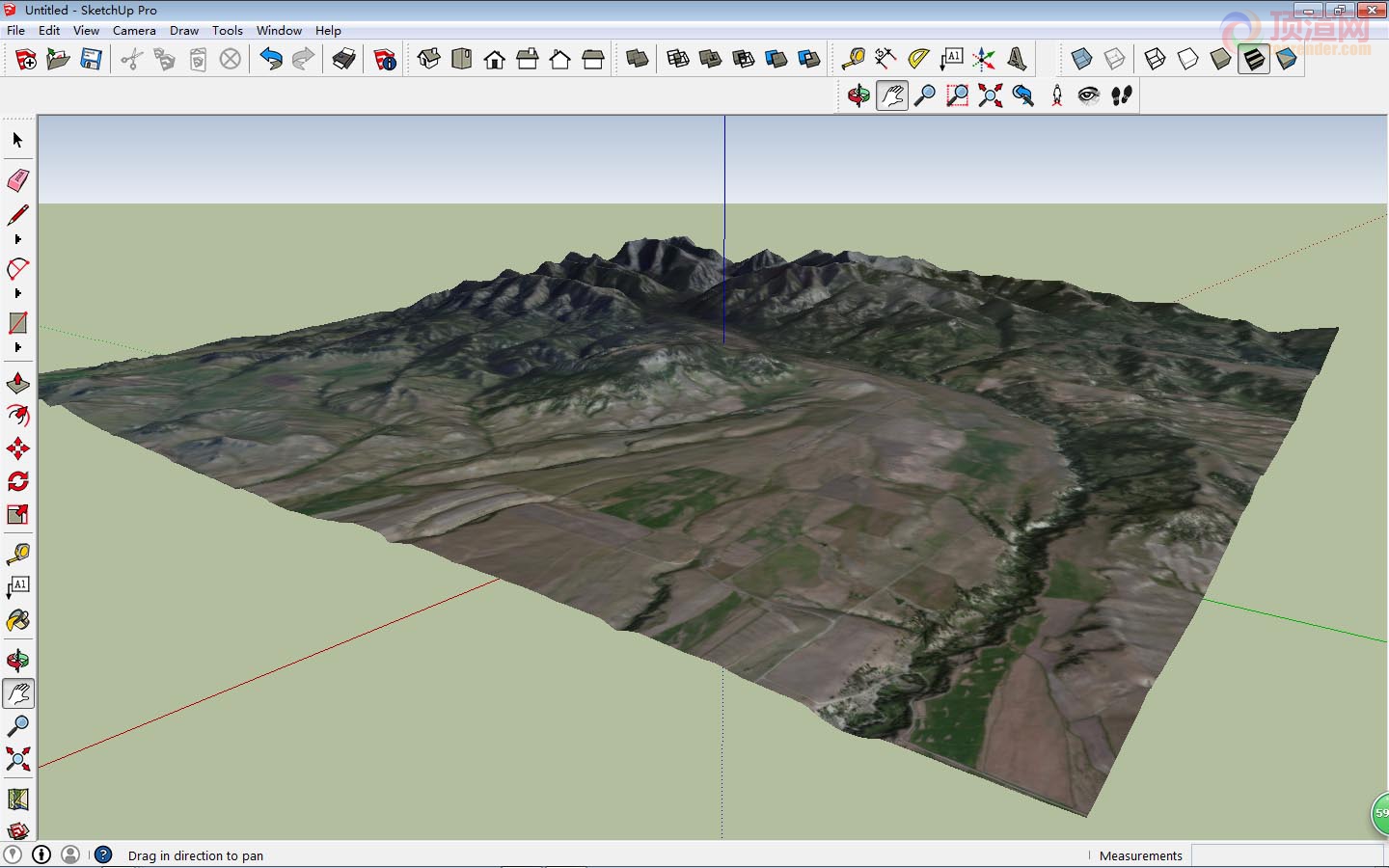
Task: Select the Look Around eye tool
Action: coord(1089,95)
